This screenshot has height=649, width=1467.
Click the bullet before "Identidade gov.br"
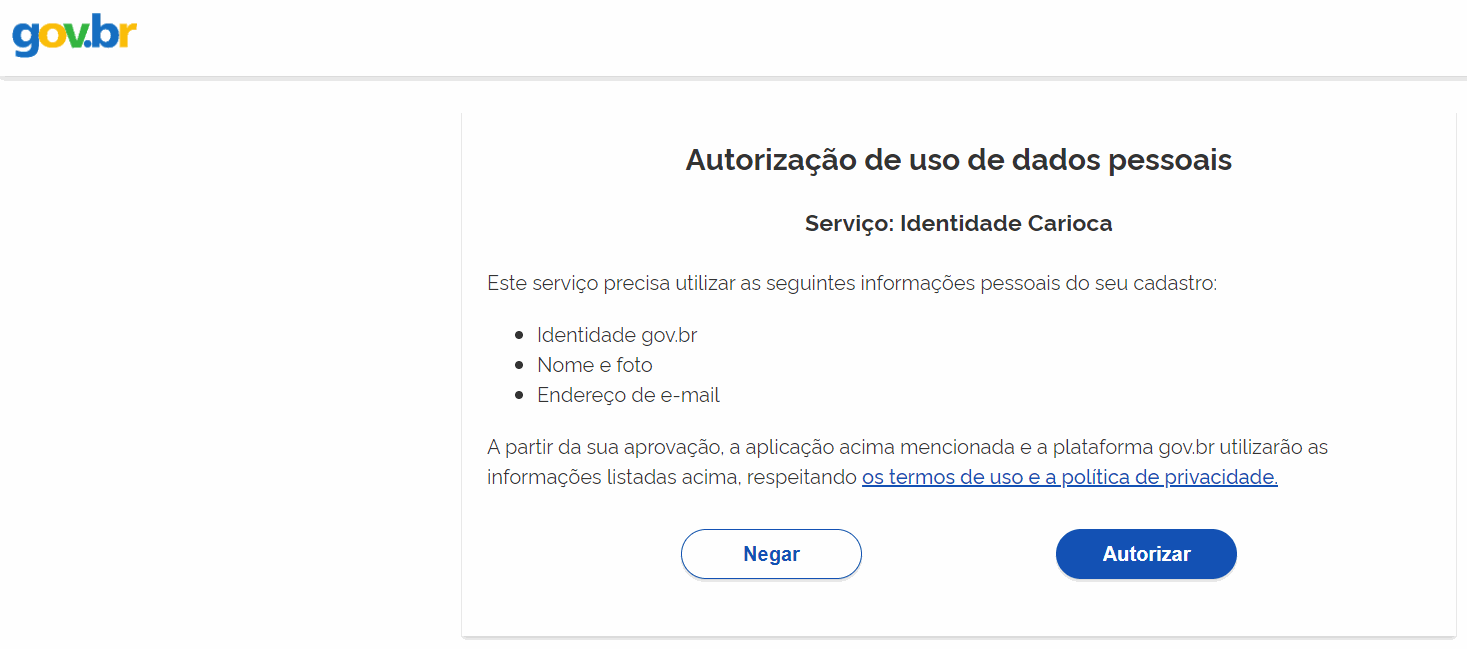[519, 336]
